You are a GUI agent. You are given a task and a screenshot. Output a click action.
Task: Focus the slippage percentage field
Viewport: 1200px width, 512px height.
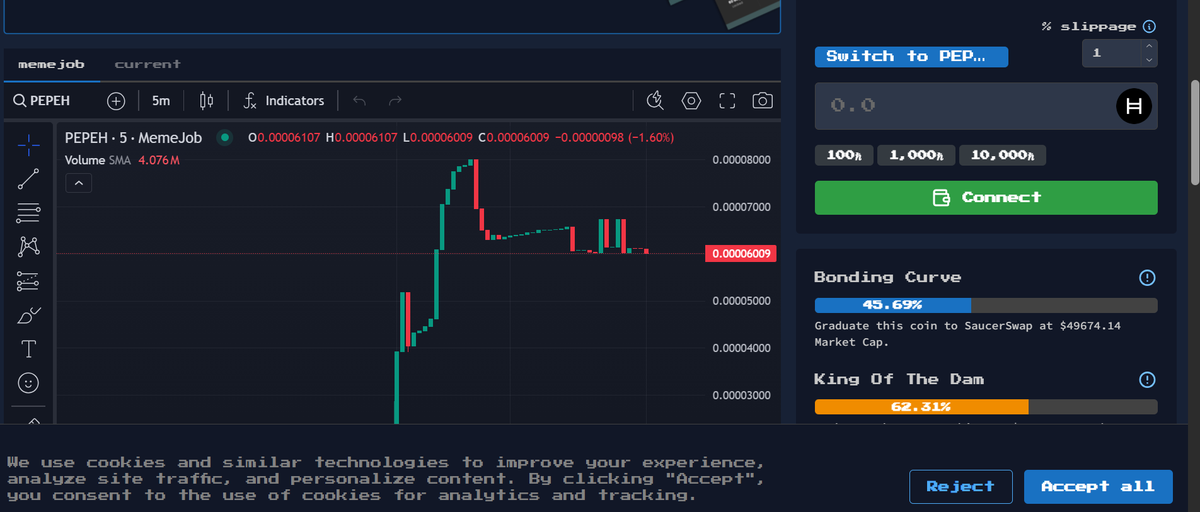[1111, 53]
